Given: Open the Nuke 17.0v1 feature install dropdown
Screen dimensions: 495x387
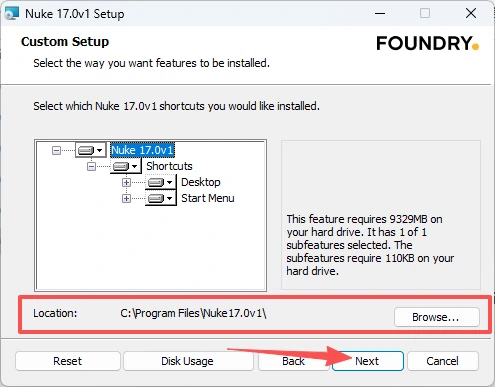Looking at the screenshot, I should click(x=90, y=150).
